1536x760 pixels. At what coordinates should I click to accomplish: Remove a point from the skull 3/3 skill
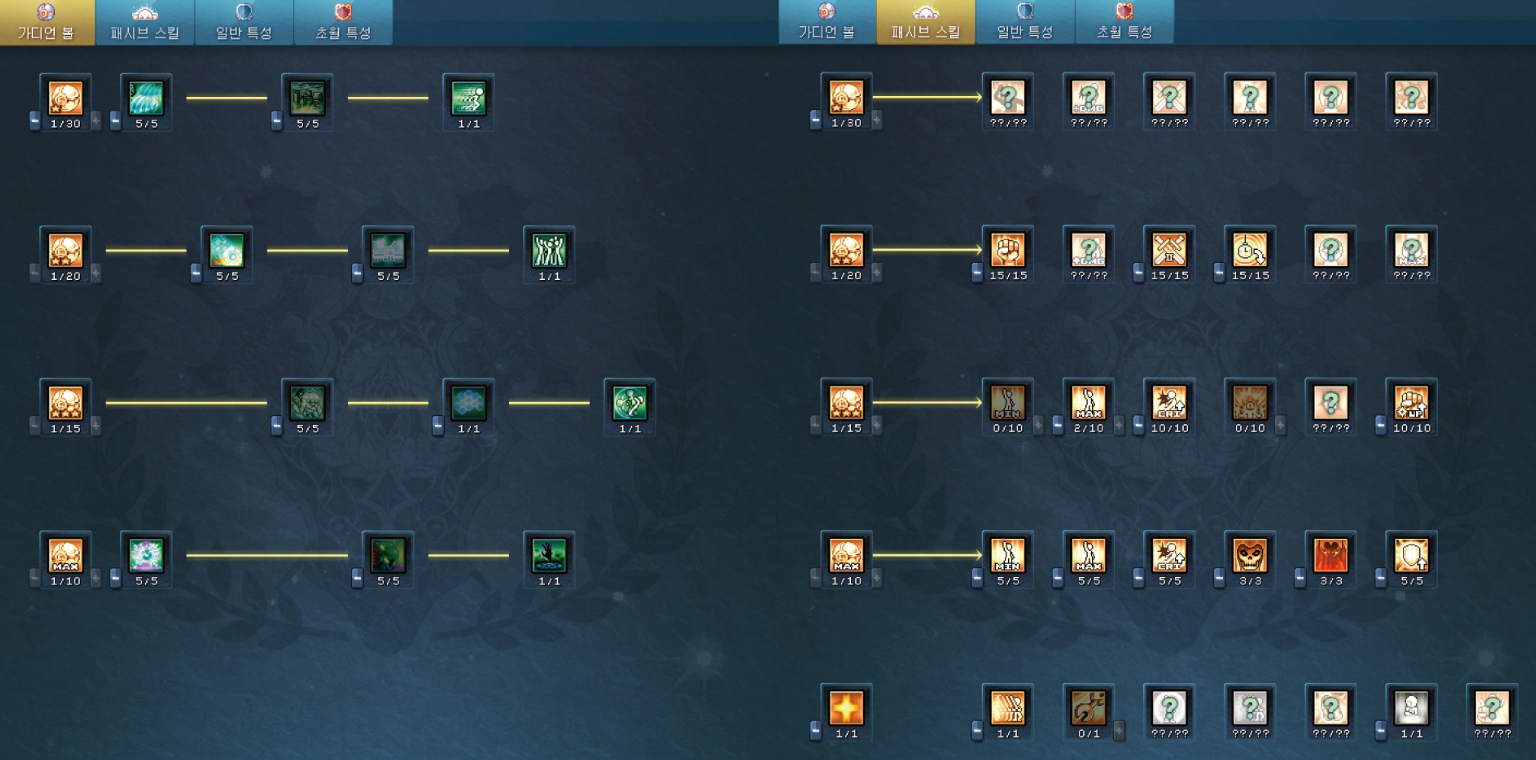click(x=1219, y=578)
